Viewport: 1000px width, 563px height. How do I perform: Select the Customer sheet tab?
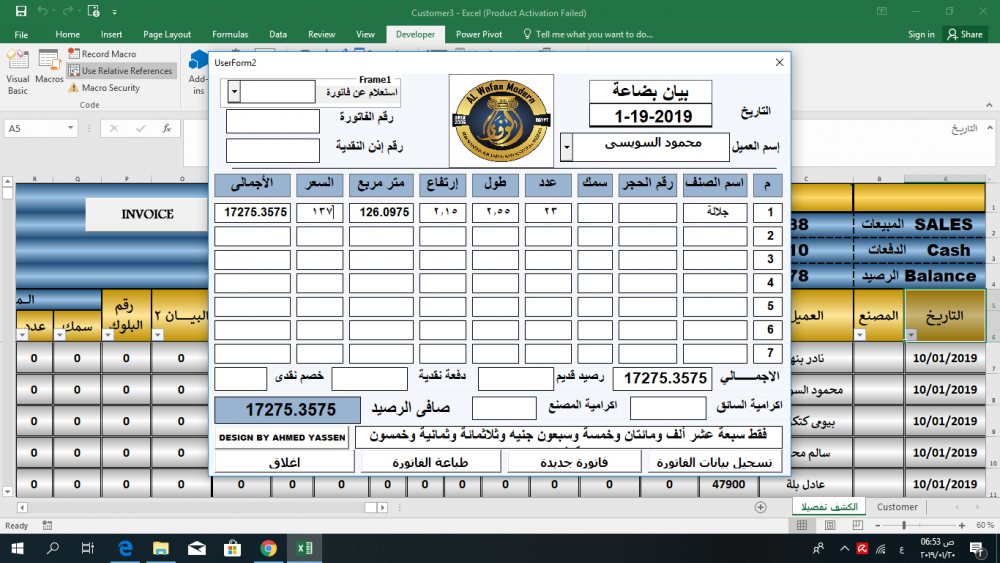pyautogui.click(x=897, y=507)
